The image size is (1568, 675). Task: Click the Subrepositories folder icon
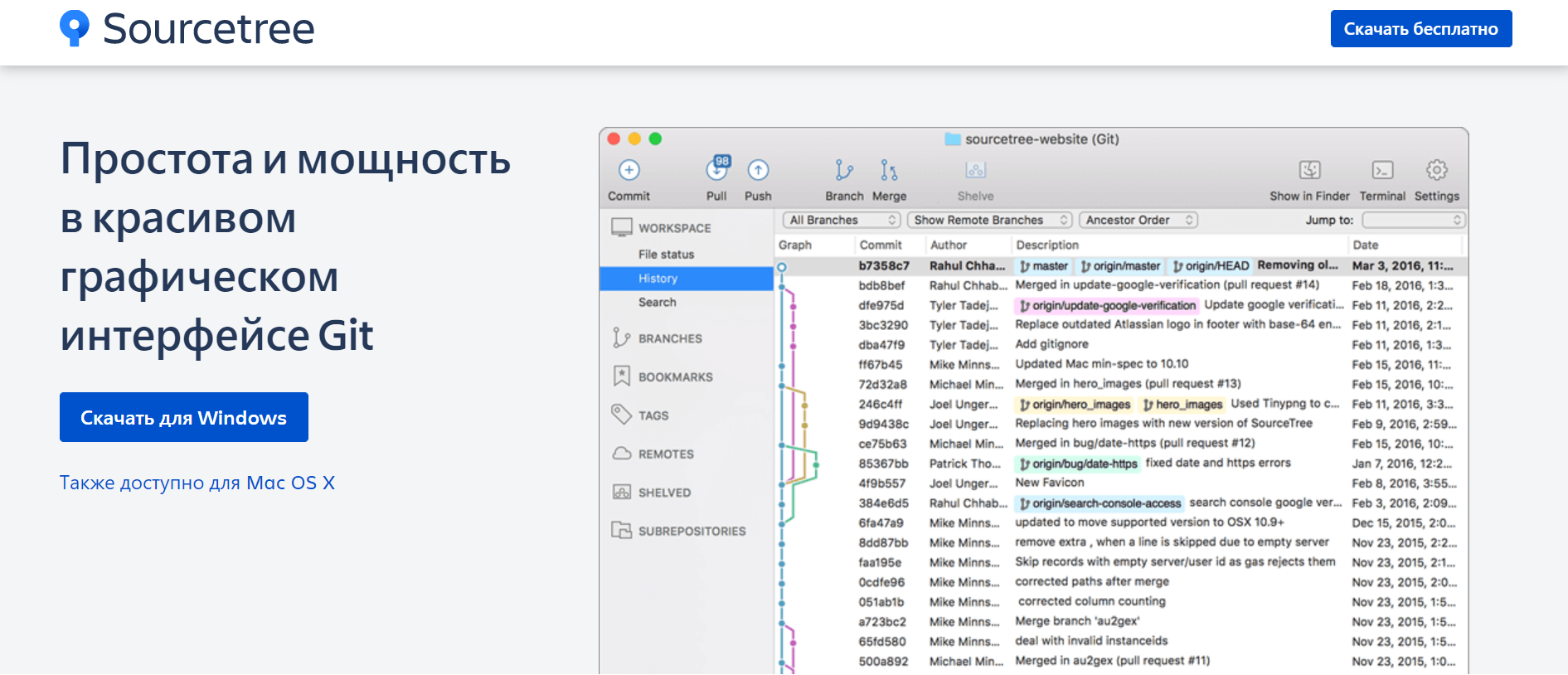[622, 530]
